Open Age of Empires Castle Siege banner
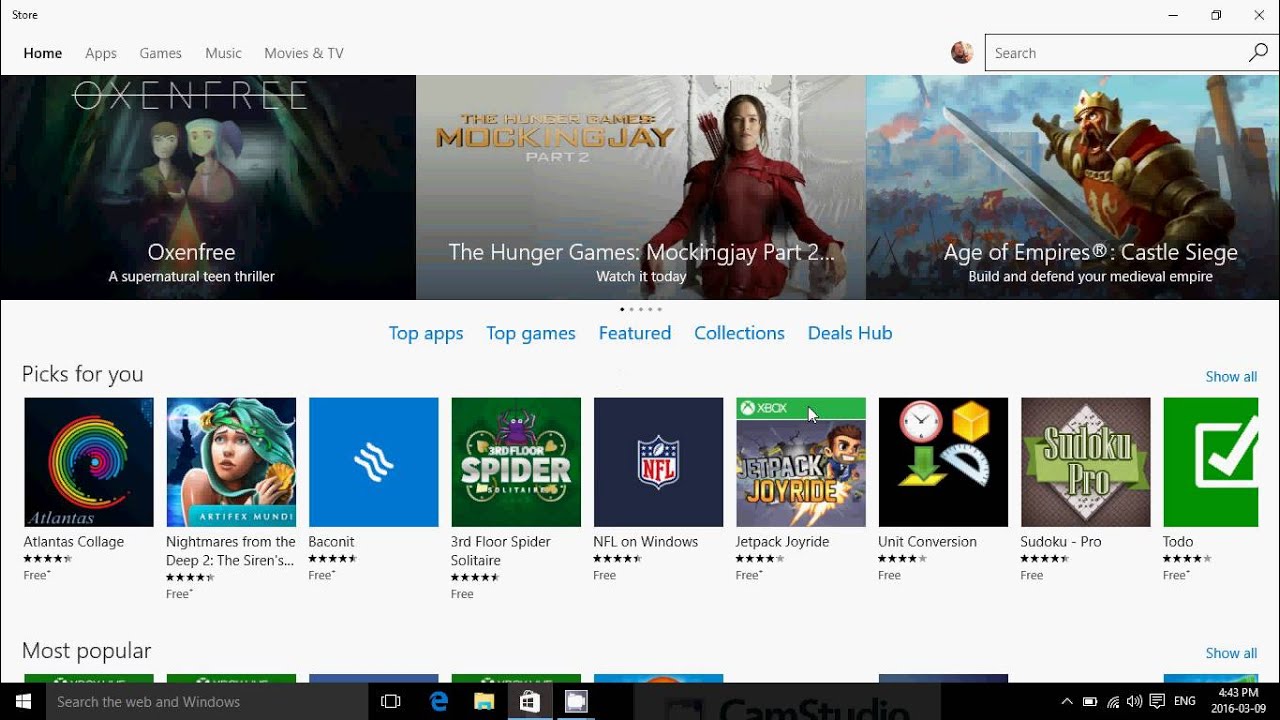The width and height of the screenshot is (1280, 720). pos(1073,187)
